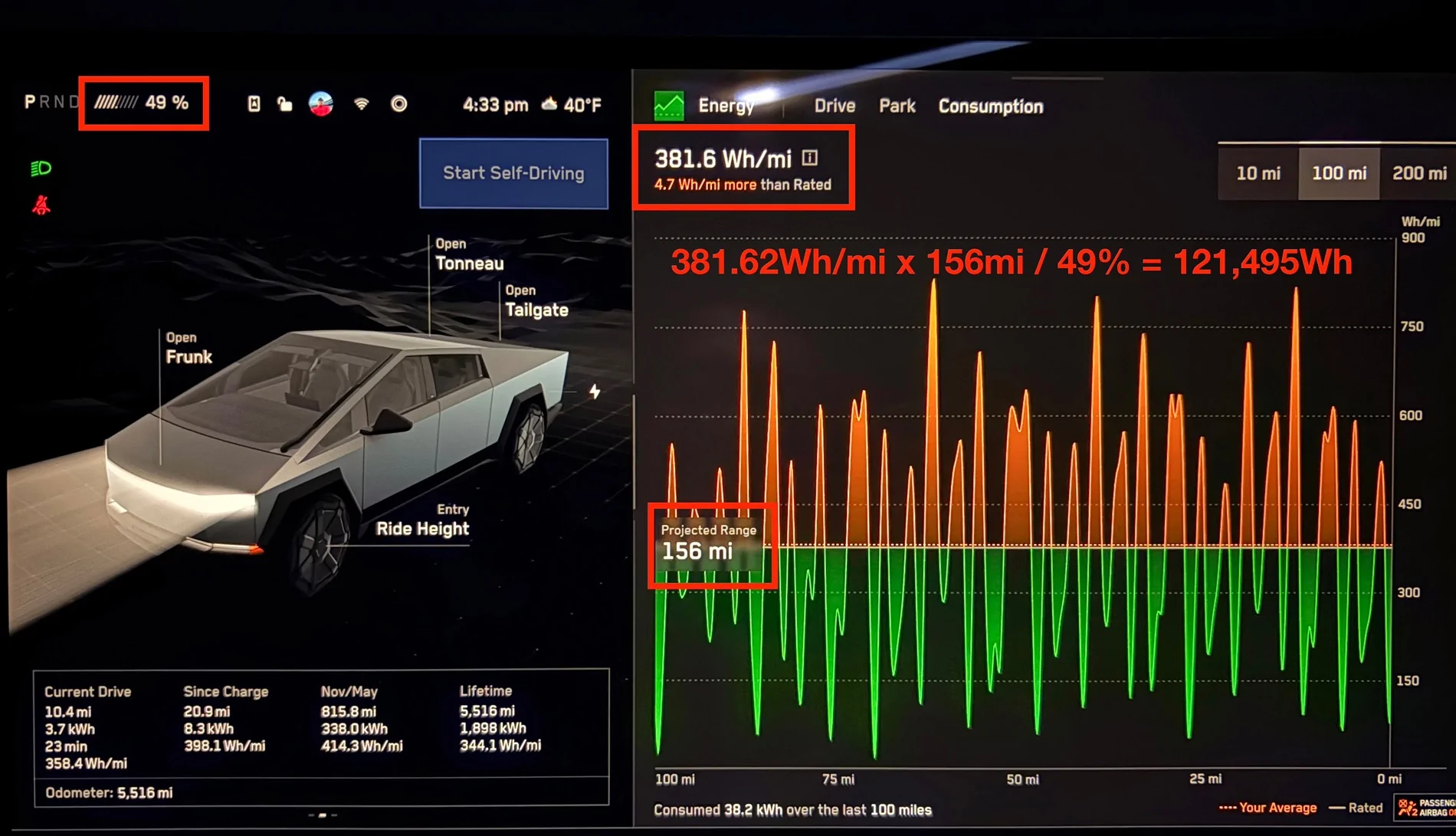The height and width of the screenshot is (836, 1456).
Task: Tap the page indicator dots below trip card
Action: tap(323, 815)
